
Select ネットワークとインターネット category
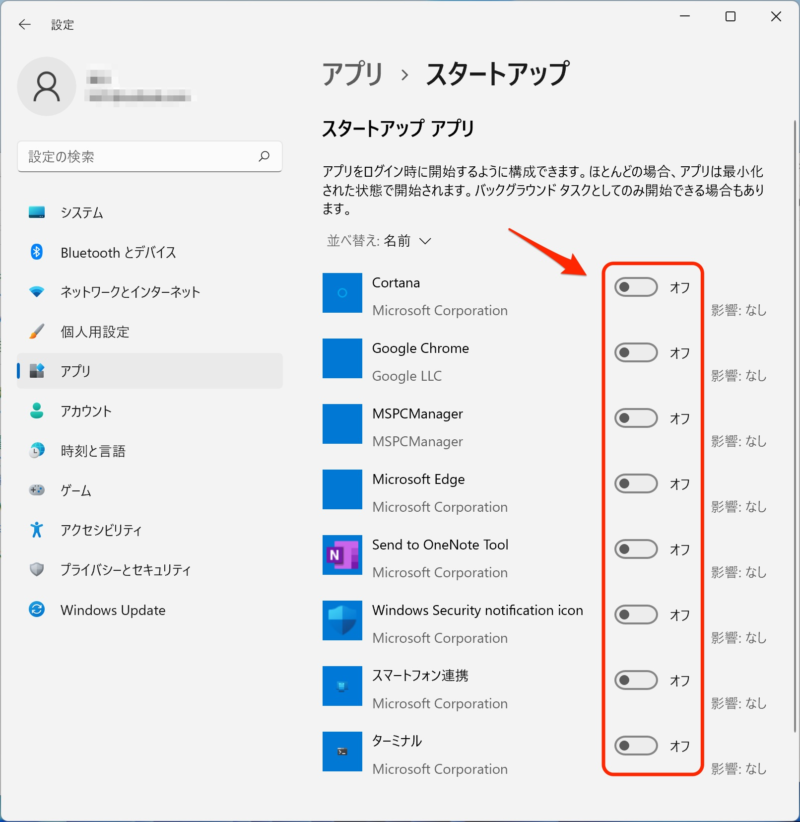(x=150, y=291)
